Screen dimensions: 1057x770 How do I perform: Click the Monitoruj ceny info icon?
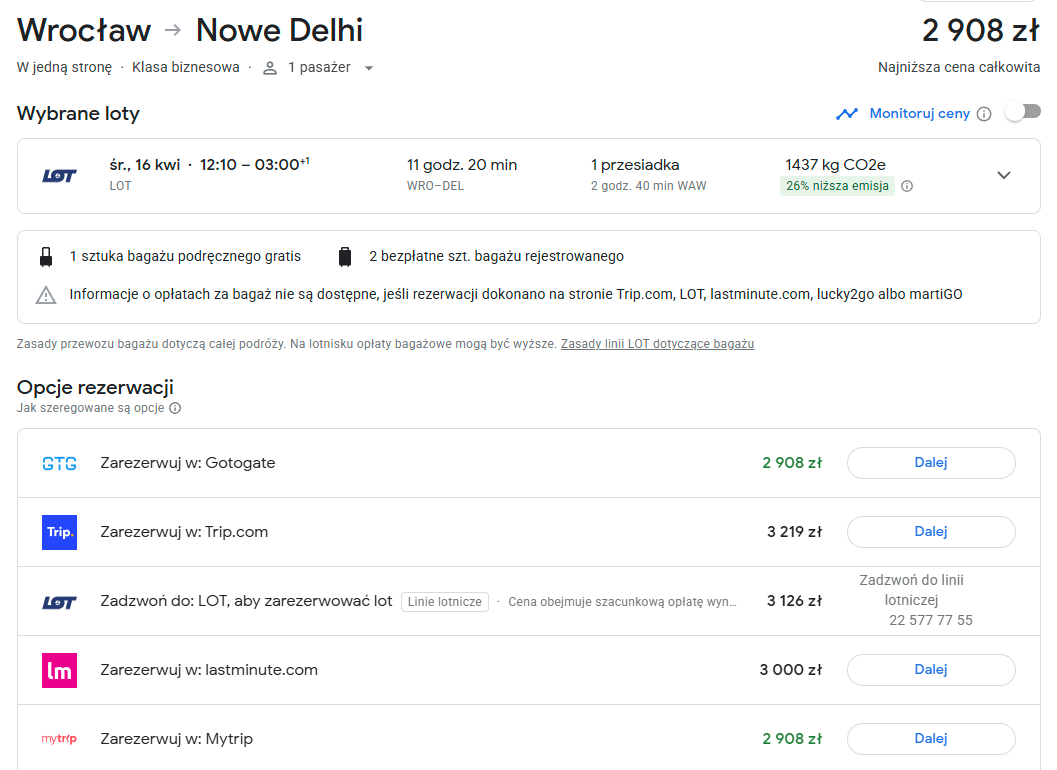click(x=984, y=114)
